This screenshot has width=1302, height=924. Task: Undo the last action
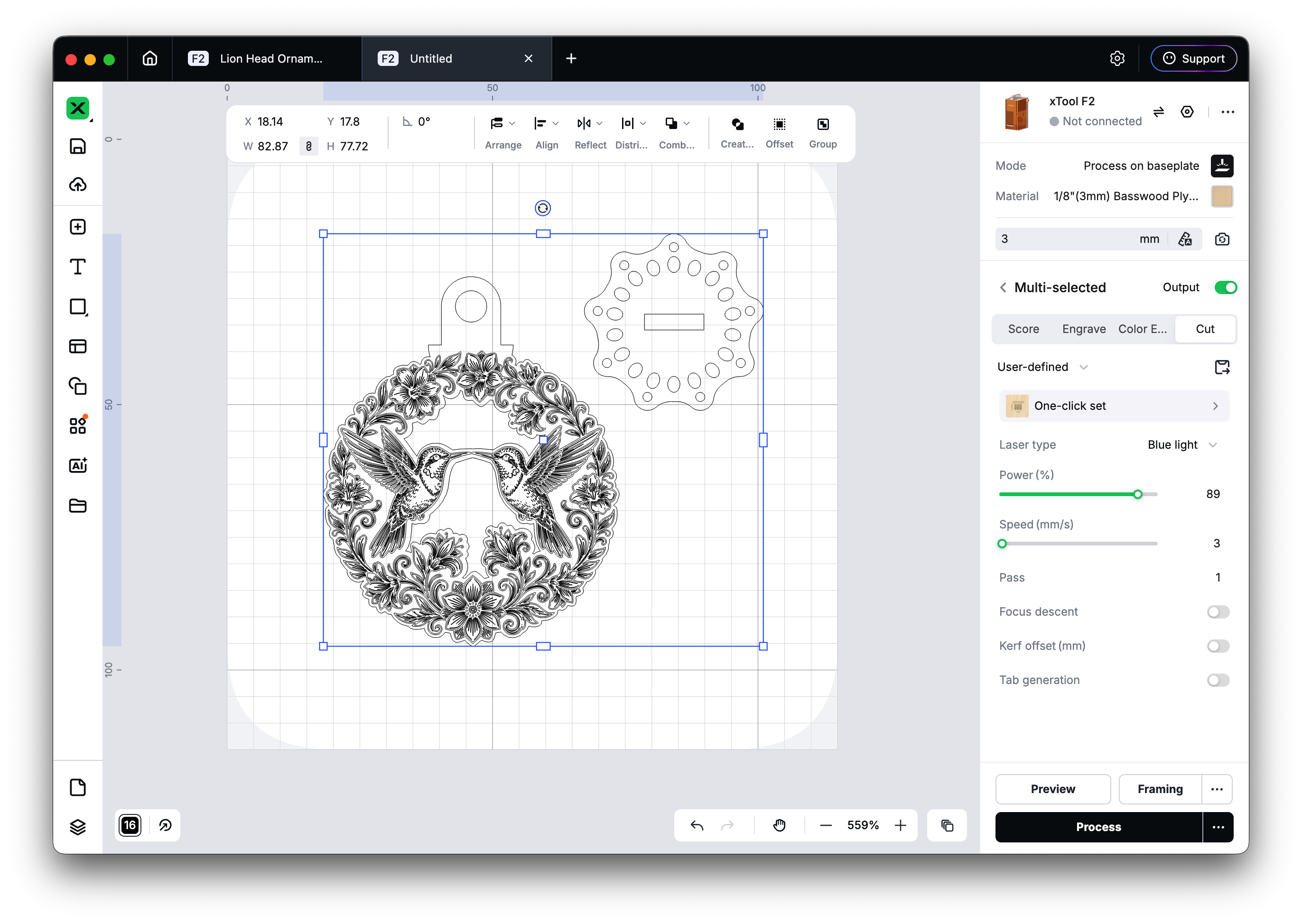(x=697, y=825)
